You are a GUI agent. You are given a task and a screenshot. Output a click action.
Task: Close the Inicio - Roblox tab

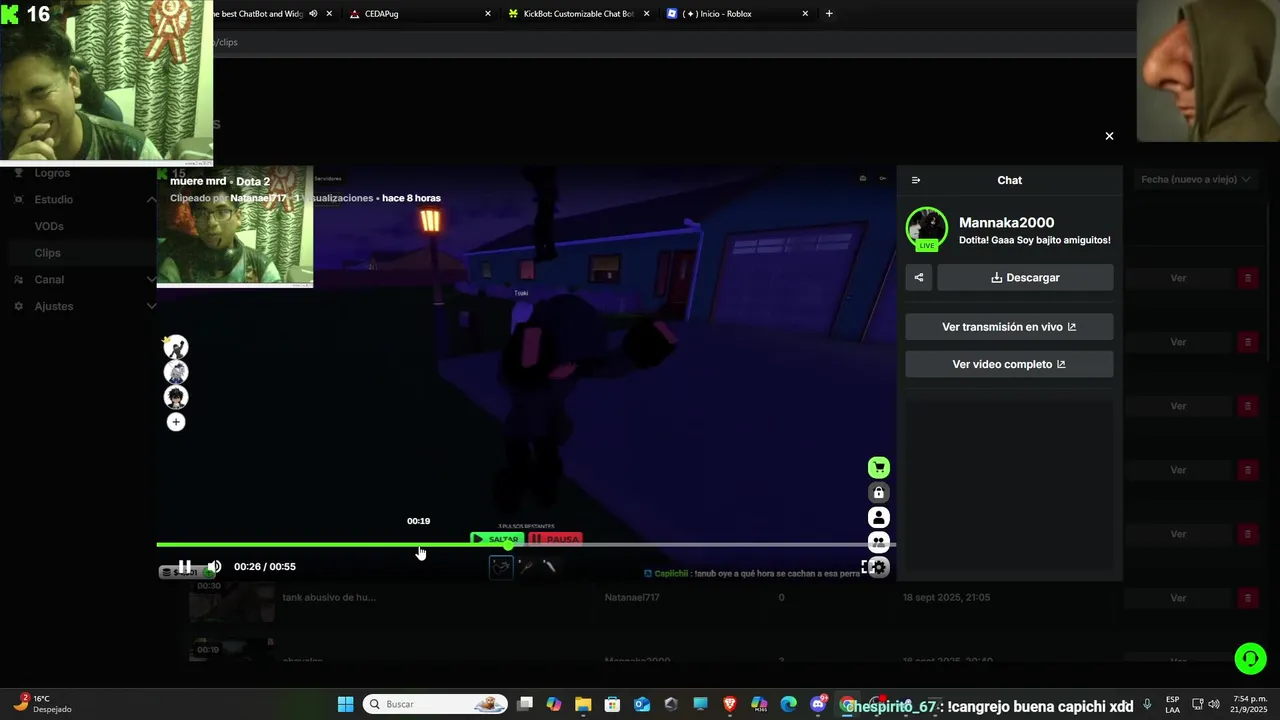(805, 14)
